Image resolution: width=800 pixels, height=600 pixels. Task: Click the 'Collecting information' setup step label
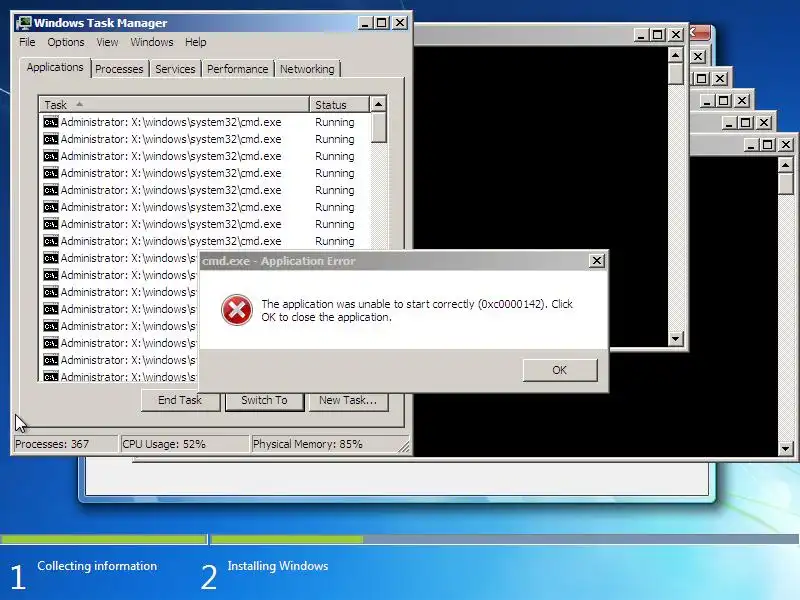click(97, 566)
